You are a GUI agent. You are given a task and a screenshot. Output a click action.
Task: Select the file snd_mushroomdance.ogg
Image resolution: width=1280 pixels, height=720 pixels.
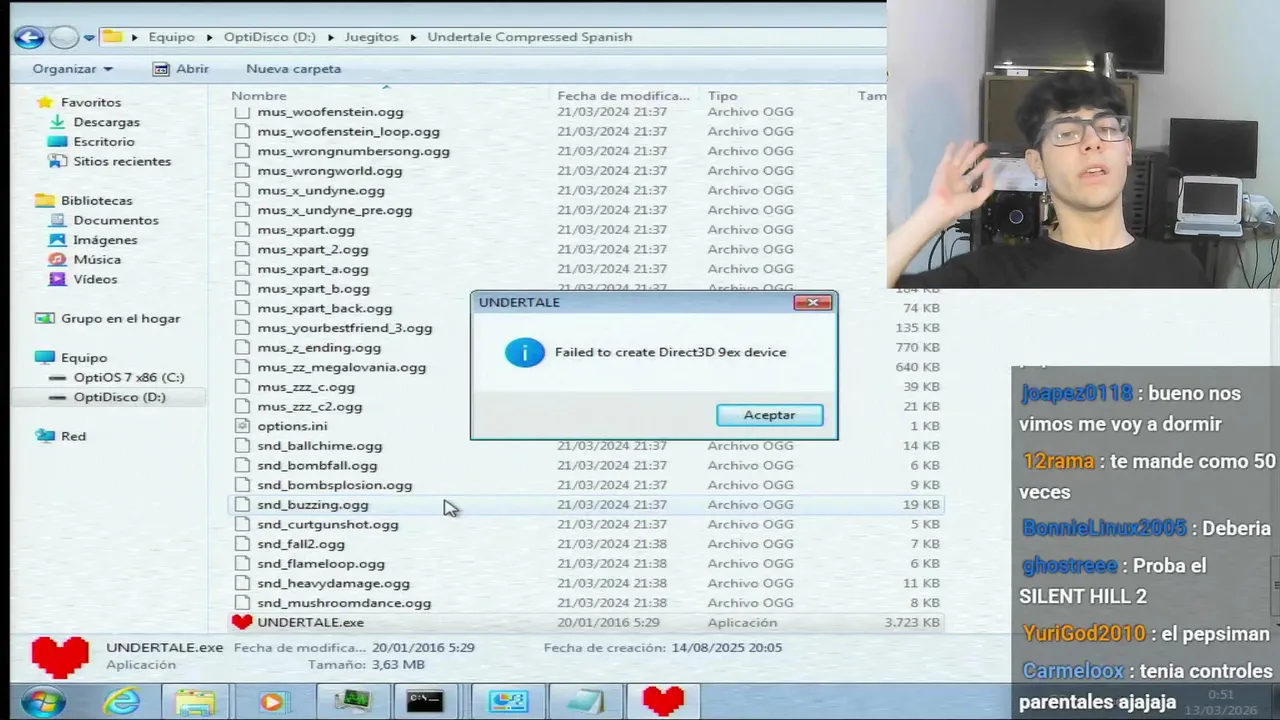(344, 603)
